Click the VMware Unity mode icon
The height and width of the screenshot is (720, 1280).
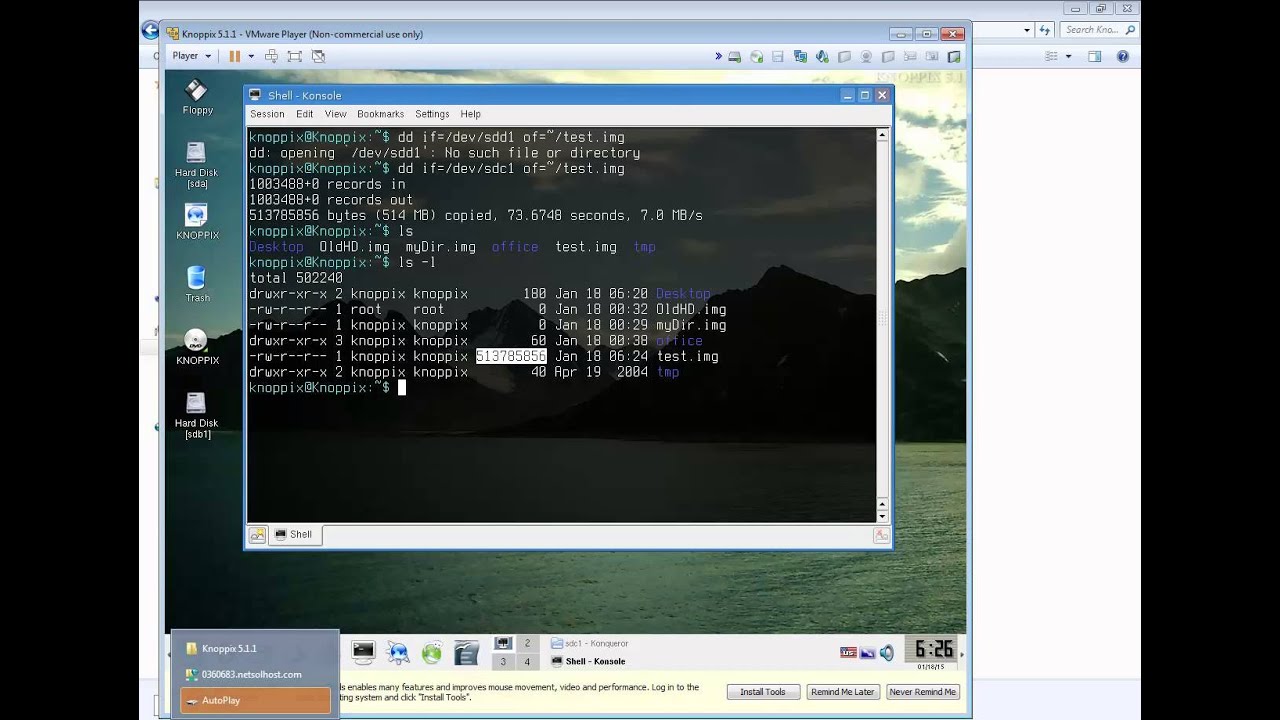pos(316,56)
